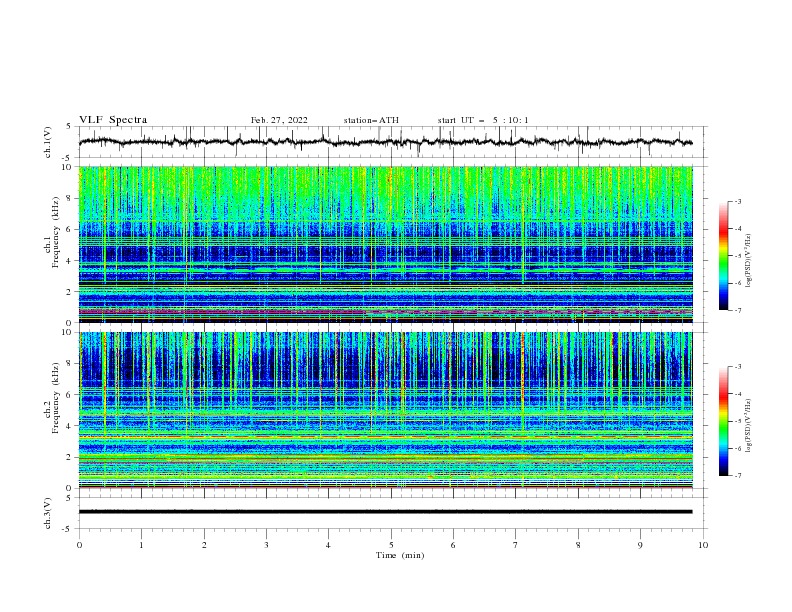Click the 'station=ATH' label

click(371, 120)
